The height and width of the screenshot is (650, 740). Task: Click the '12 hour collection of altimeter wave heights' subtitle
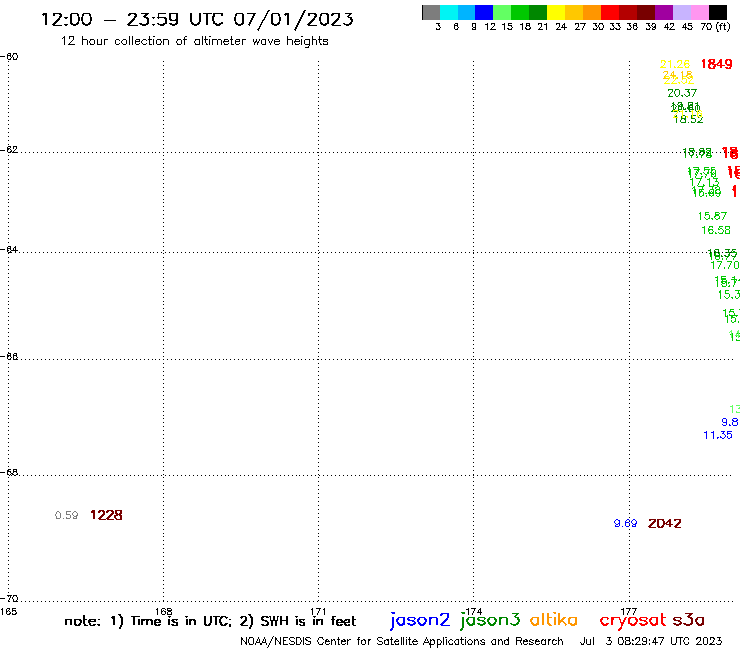tap(194, 41)
